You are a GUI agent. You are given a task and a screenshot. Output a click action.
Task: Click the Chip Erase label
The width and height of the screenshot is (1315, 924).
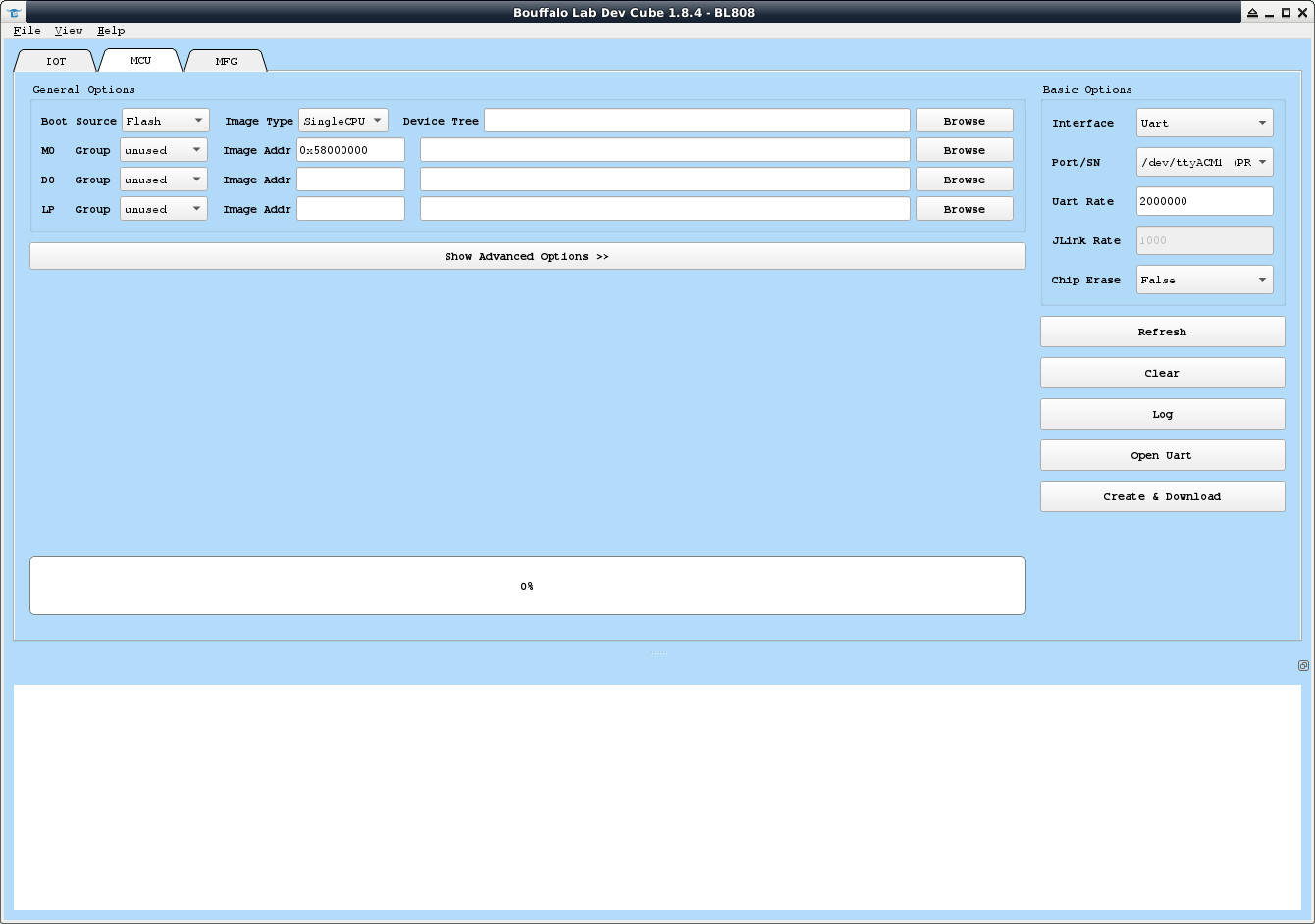pyautogui.click(x=1085, y=281)
